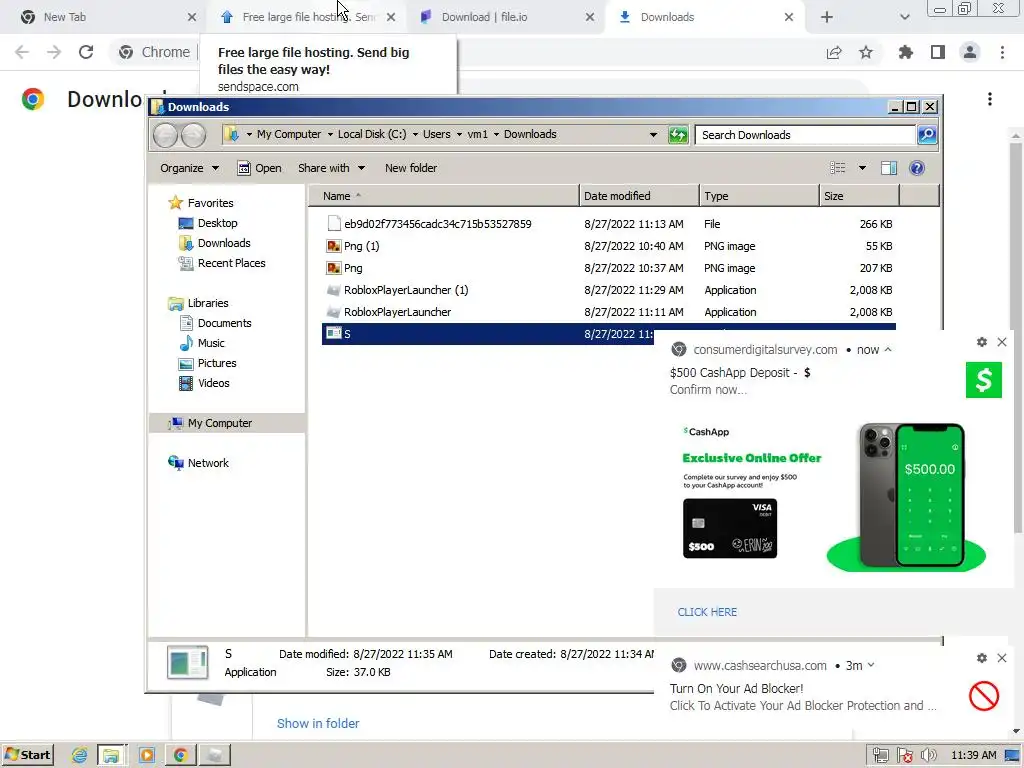Open Chrome share page icon

pos(834,52)
